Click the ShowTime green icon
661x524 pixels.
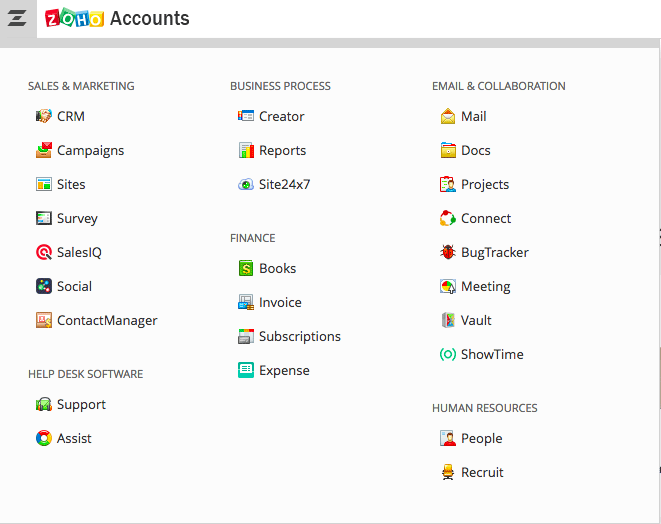click(x=448, y=354)
